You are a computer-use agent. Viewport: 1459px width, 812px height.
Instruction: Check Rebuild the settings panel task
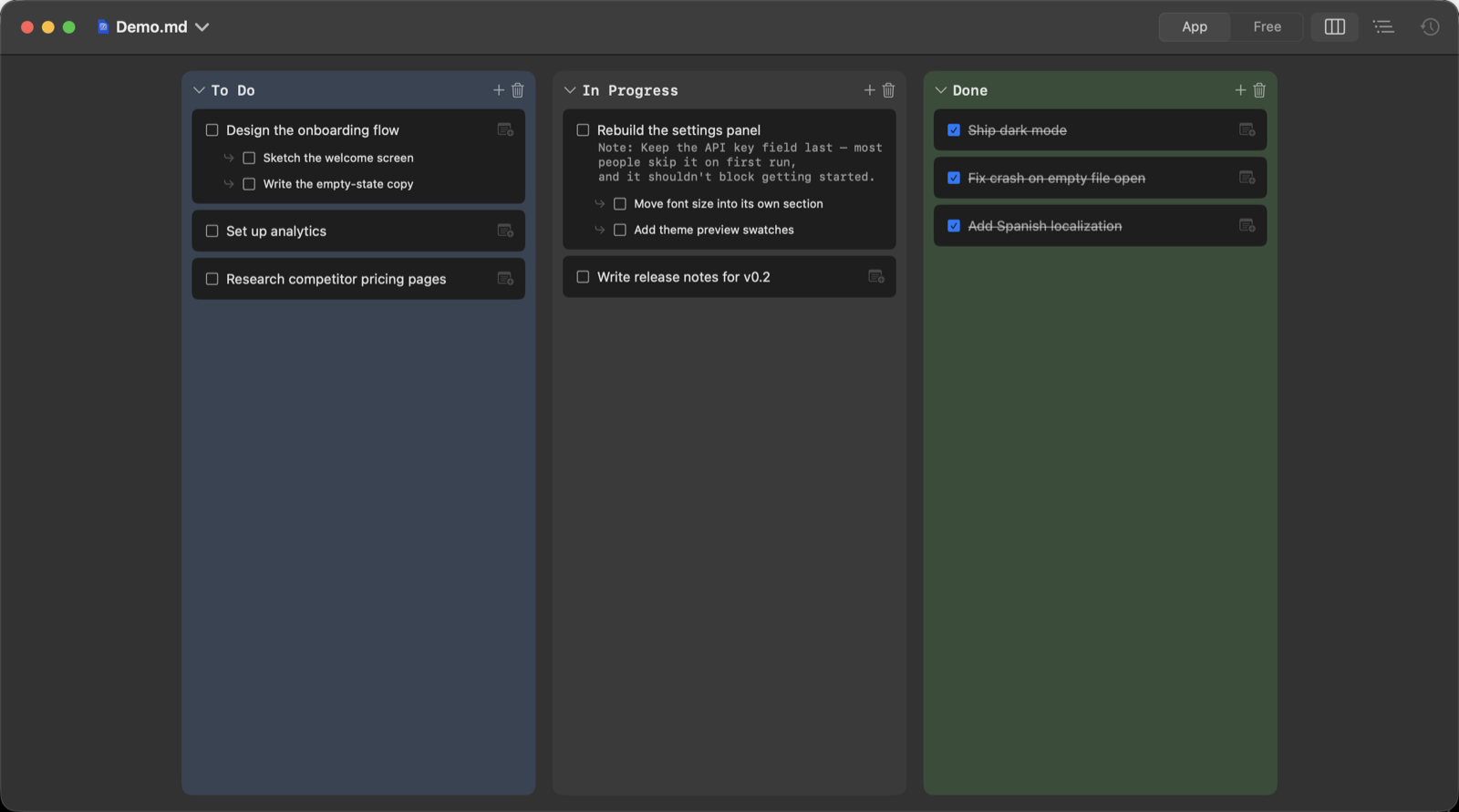click(584, 130)
